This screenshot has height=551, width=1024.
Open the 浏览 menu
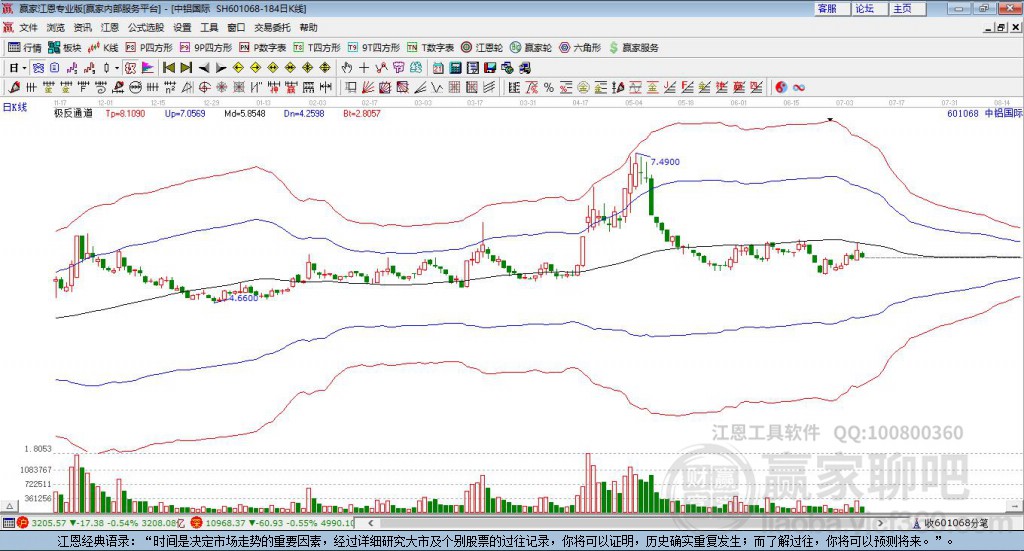(56, 27)
